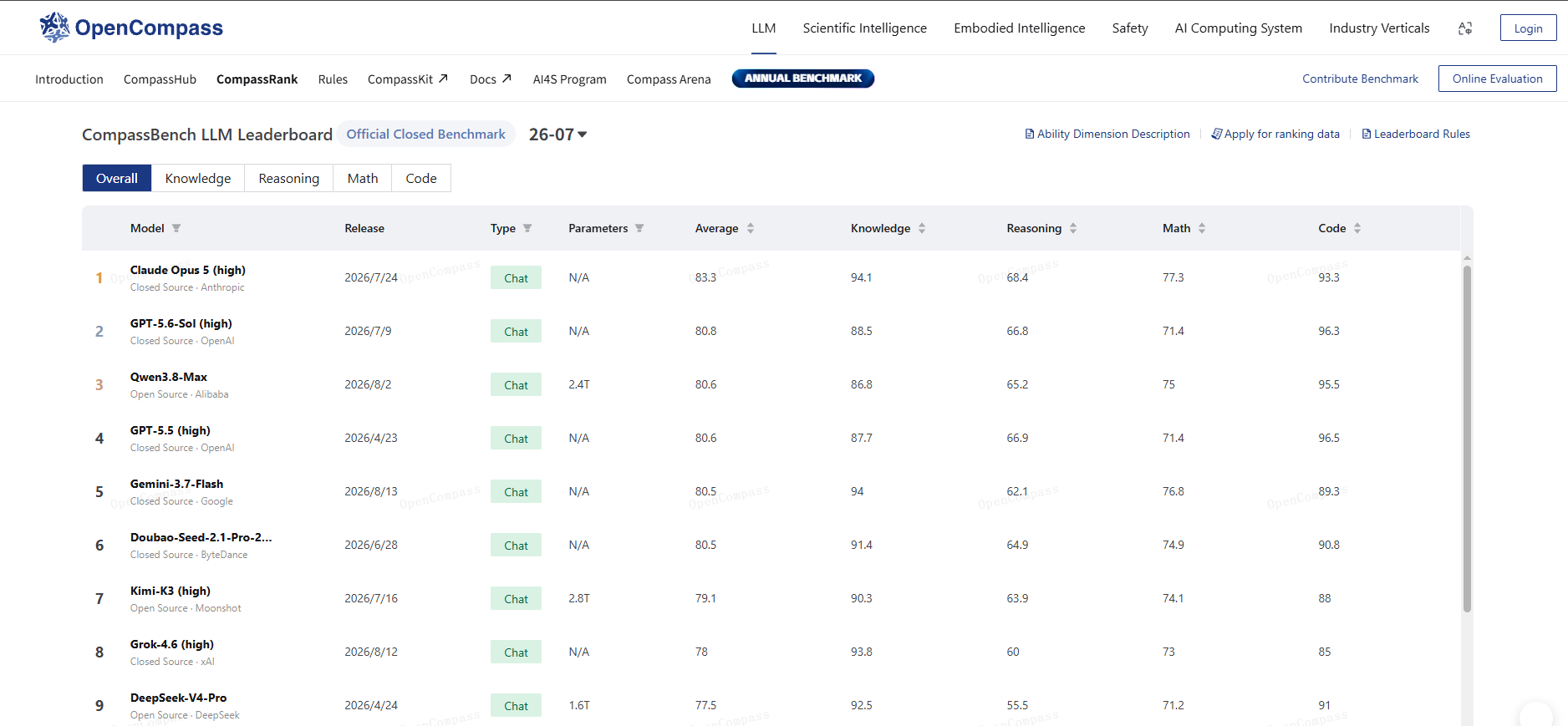The image size is (1568, 726).
Task: Open AI Computing System section
Action: [x=1239, y=28]
